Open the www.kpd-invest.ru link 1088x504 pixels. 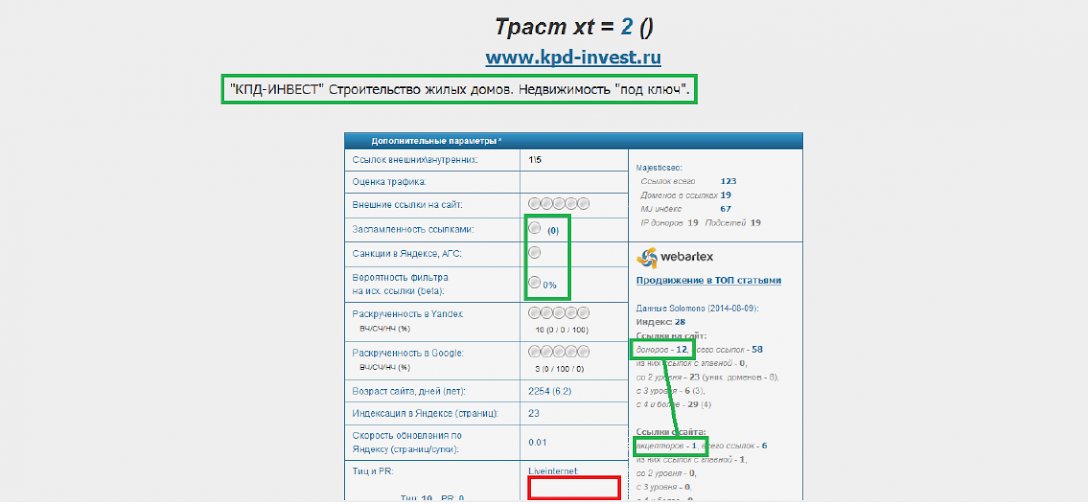(573, 58)
